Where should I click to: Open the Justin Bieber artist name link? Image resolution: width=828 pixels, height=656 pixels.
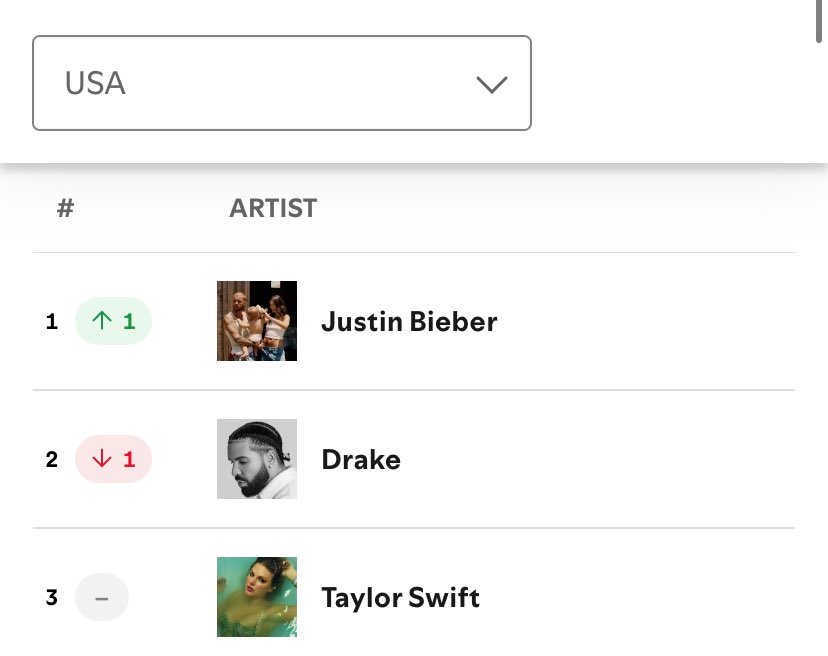409,321
